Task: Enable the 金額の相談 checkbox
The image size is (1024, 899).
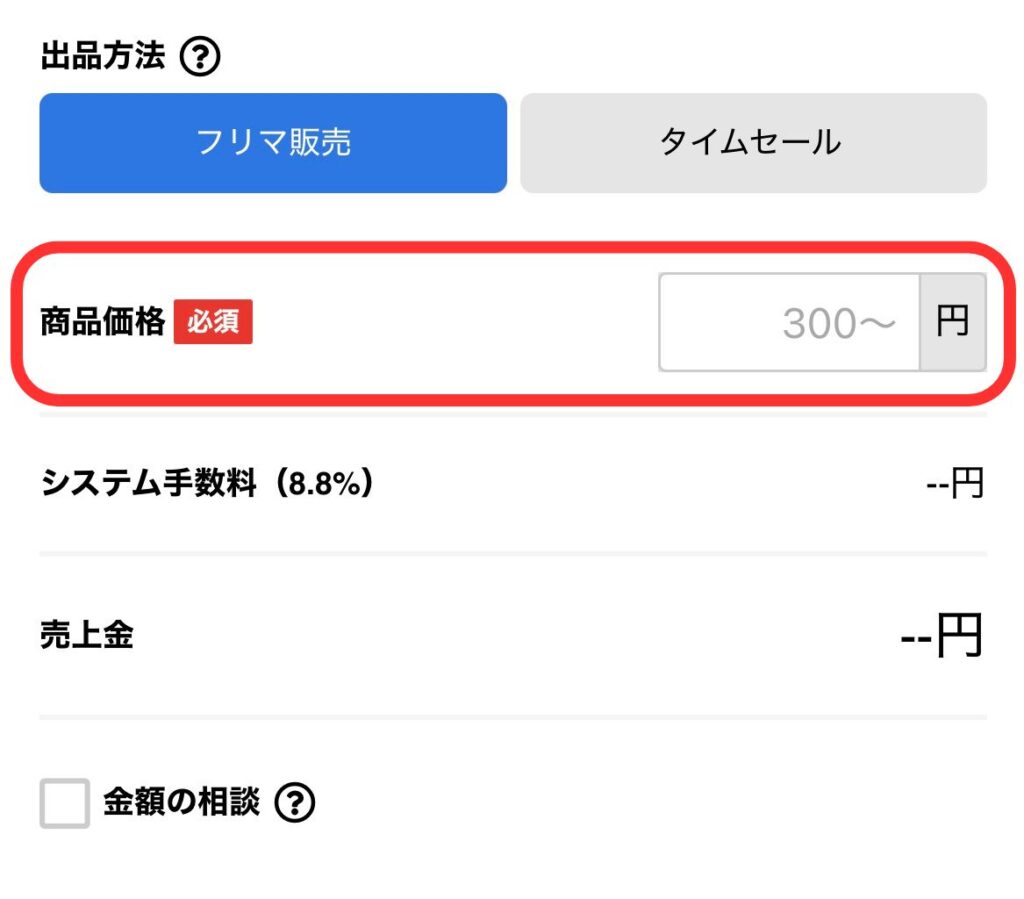Action: tap(65, 803)
